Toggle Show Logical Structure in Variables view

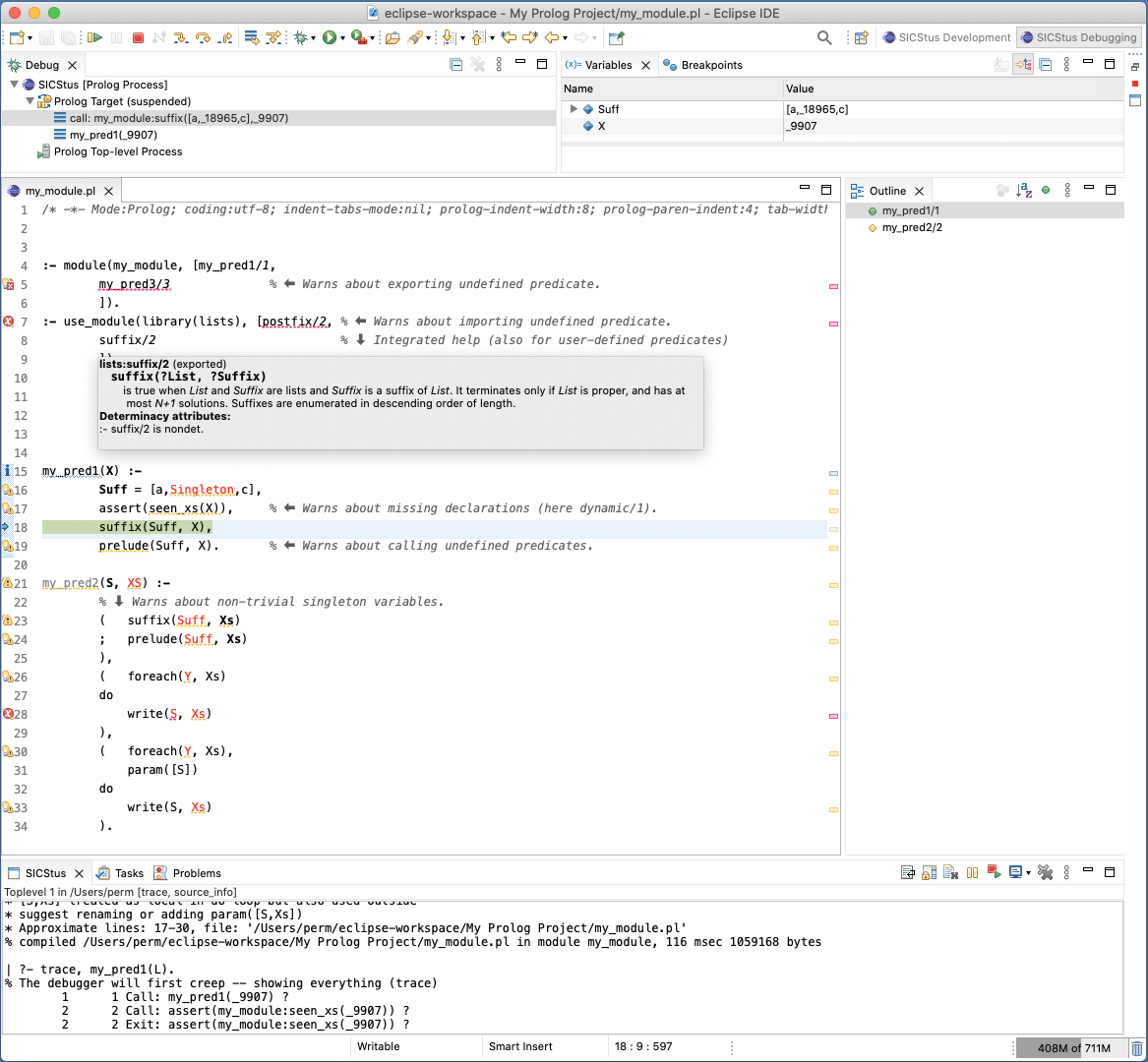1023,65
